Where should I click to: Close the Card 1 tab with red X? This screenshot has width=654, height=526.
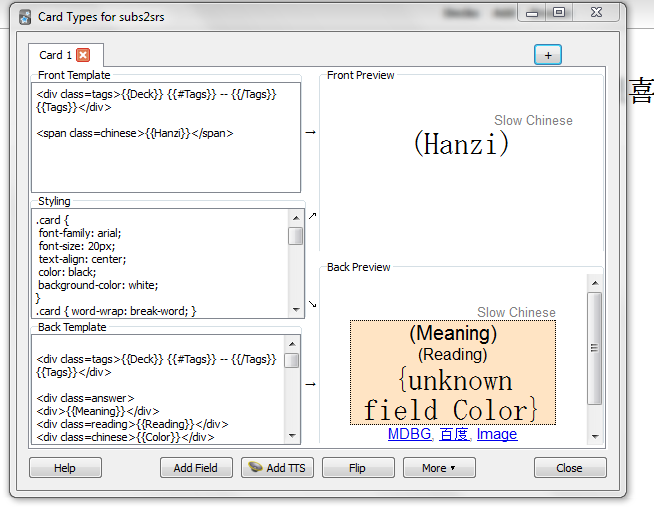point(83,55)
